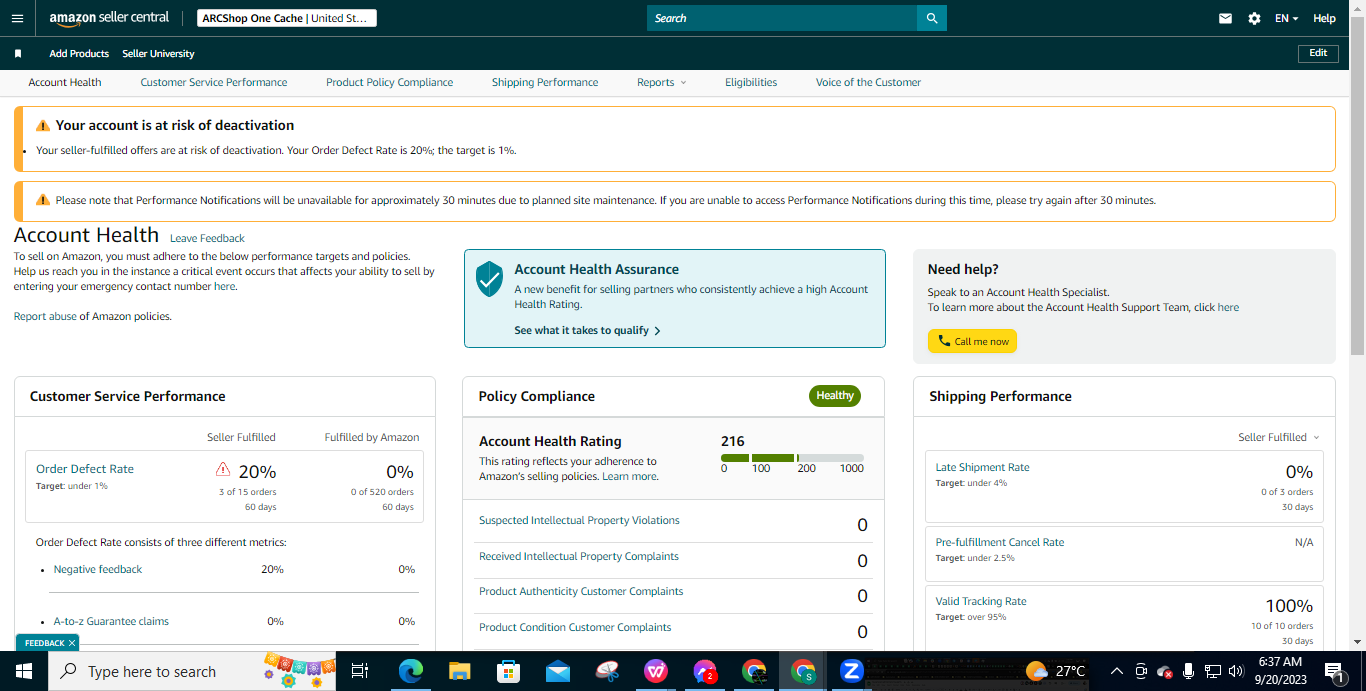Open the Late Shipment Rate link

[982, 467]
